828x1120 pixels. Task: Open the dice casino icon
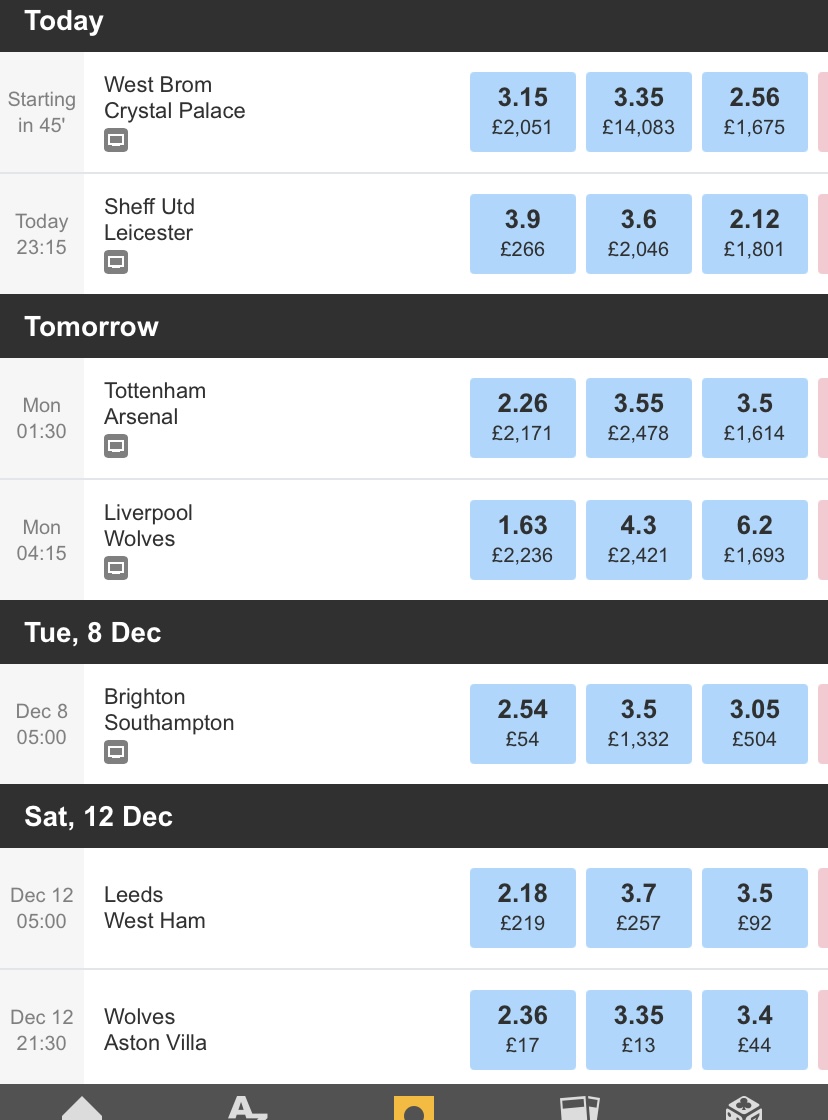[744, 1106]
